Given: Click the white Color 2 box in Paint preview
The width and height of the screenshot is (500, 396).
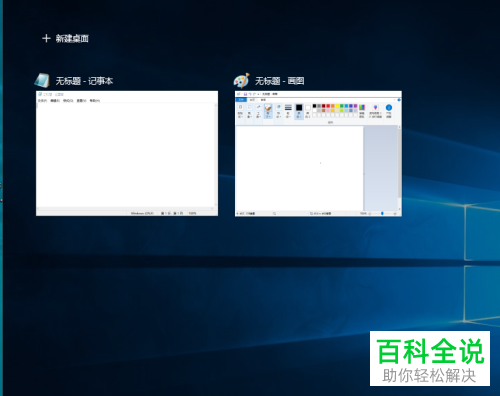Looking at the screenshot, I should 308,108.
